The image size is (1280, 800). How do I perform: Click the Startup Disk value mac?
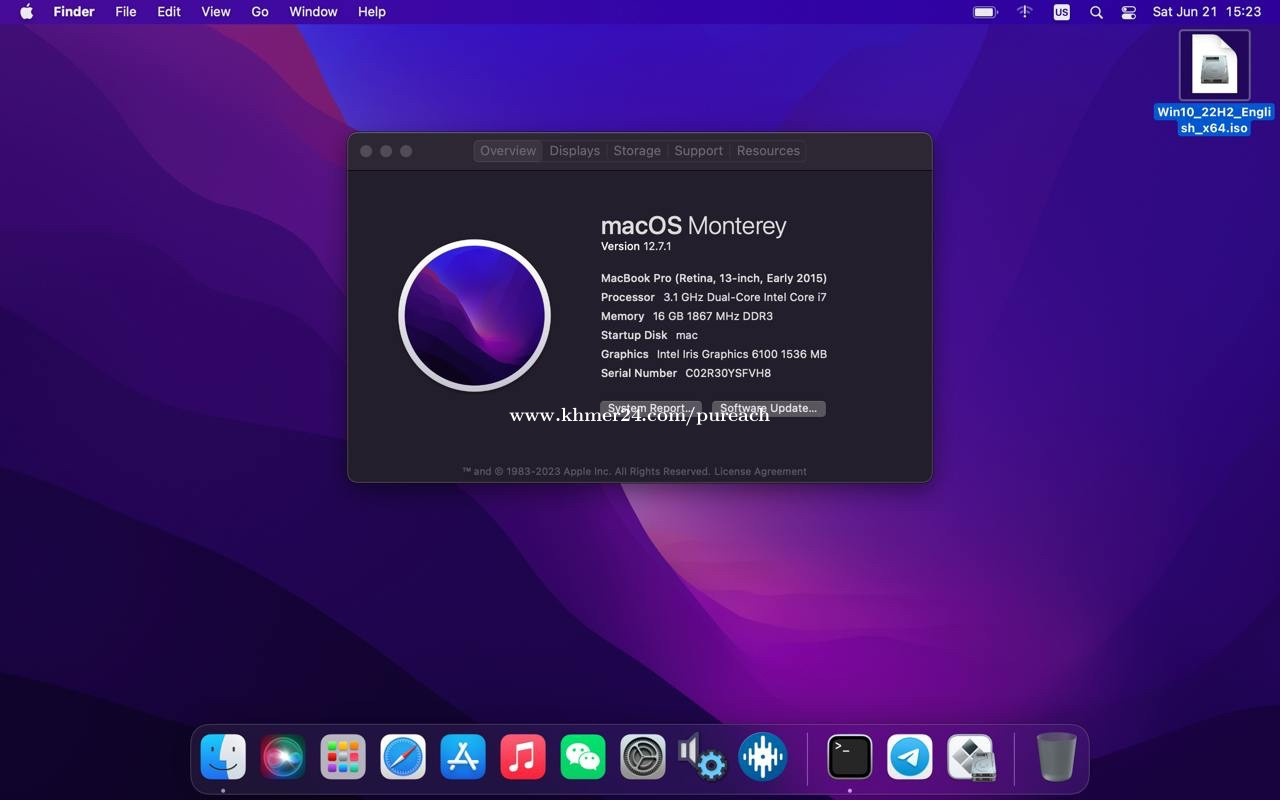687,335
